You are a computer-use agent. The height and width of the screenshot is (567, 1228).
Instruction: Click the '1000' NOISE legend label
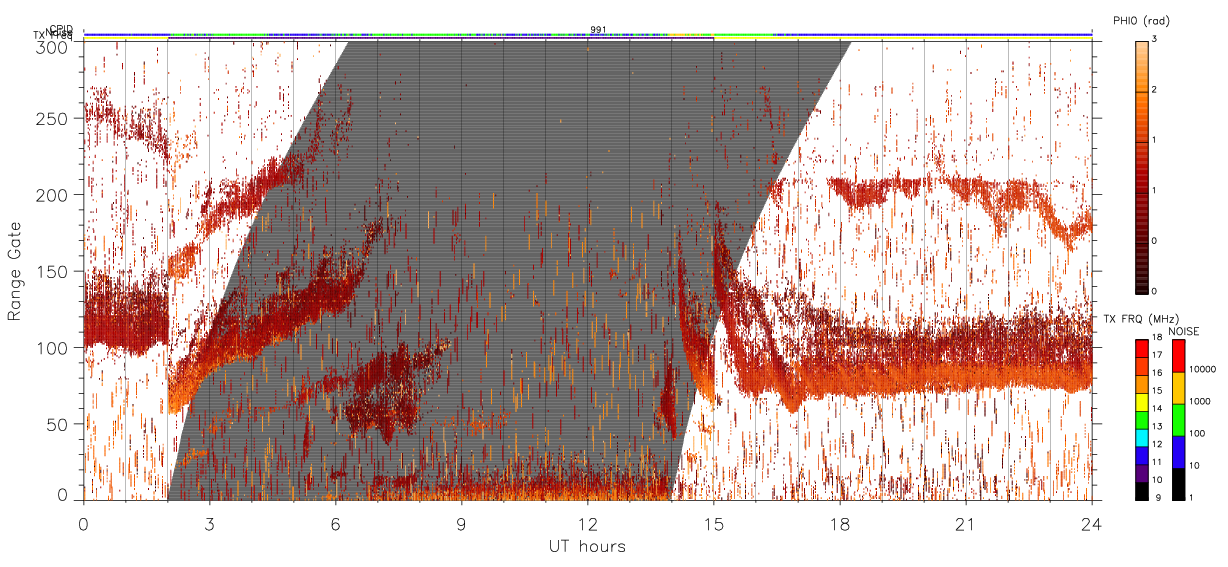pos(1200,401)
